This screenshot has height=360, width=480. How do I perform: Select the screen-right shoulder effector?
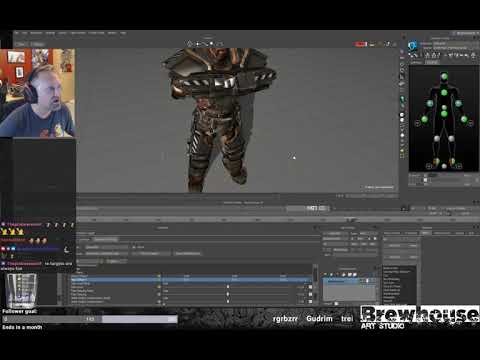(x=458, y=103)
